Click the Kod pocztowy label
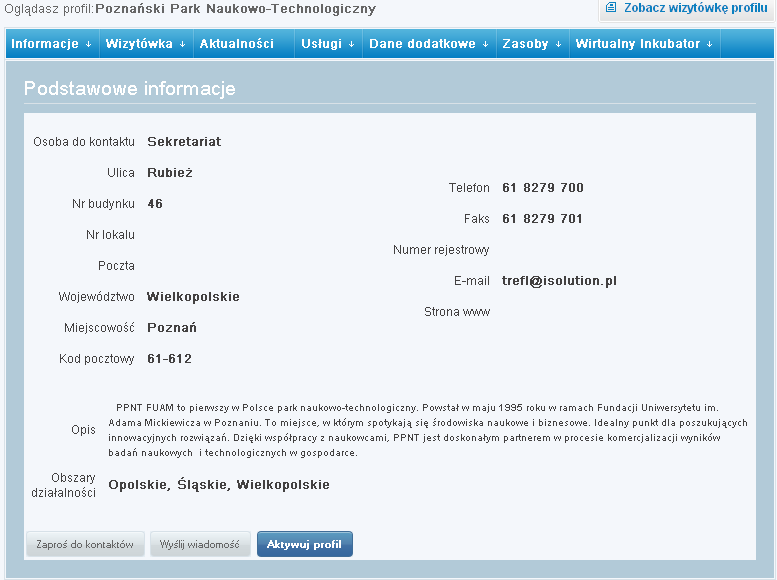The height and width of the screenshot is (580, 777). point(97,359)
